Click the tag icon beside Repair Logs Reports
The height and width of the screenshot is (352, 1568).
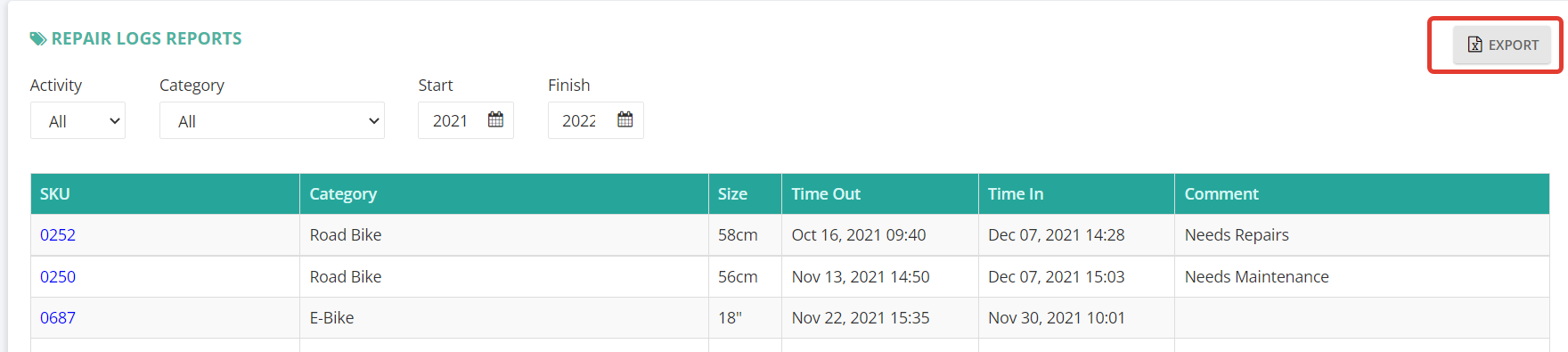(x=38, y=38)
